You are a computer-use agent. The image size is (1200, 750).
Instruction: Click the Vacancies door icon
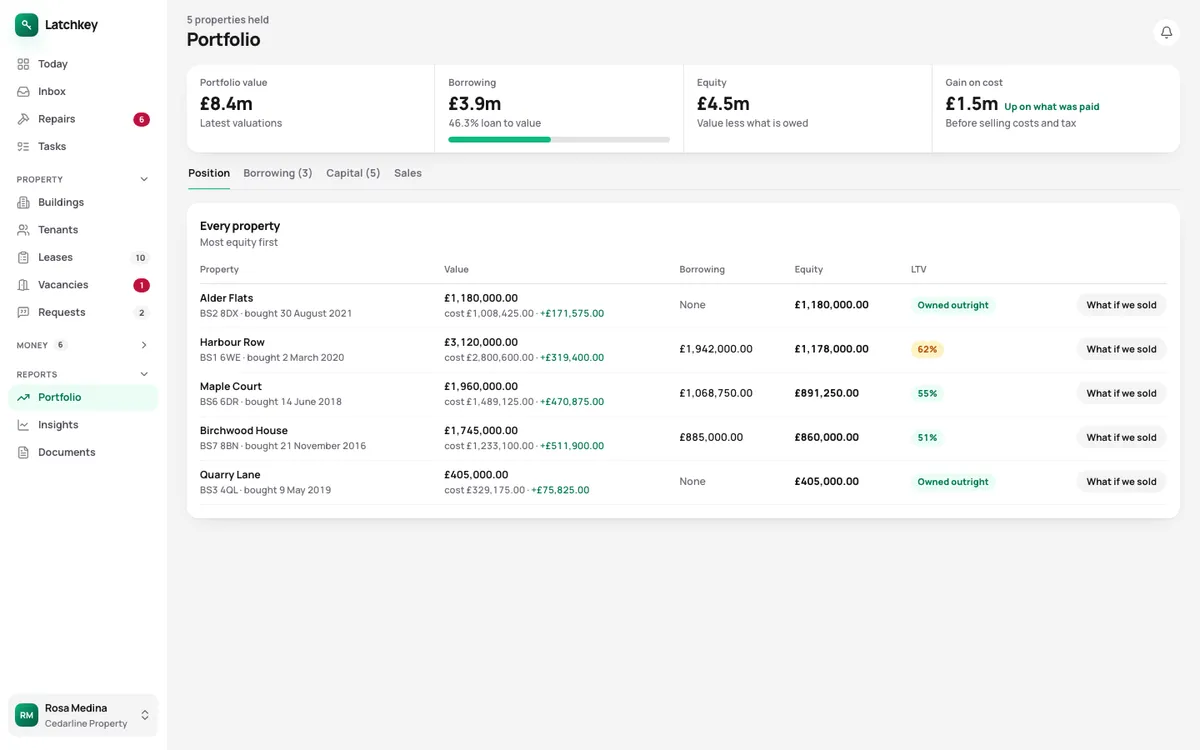tap(23, 285)
